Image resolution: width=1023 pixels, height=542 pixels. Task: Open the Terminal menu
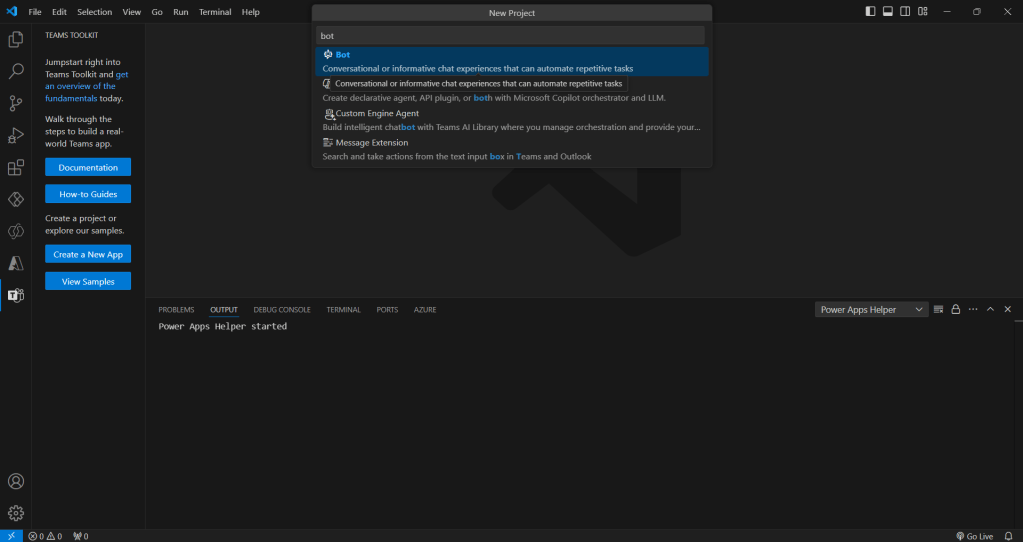[214, 12]
